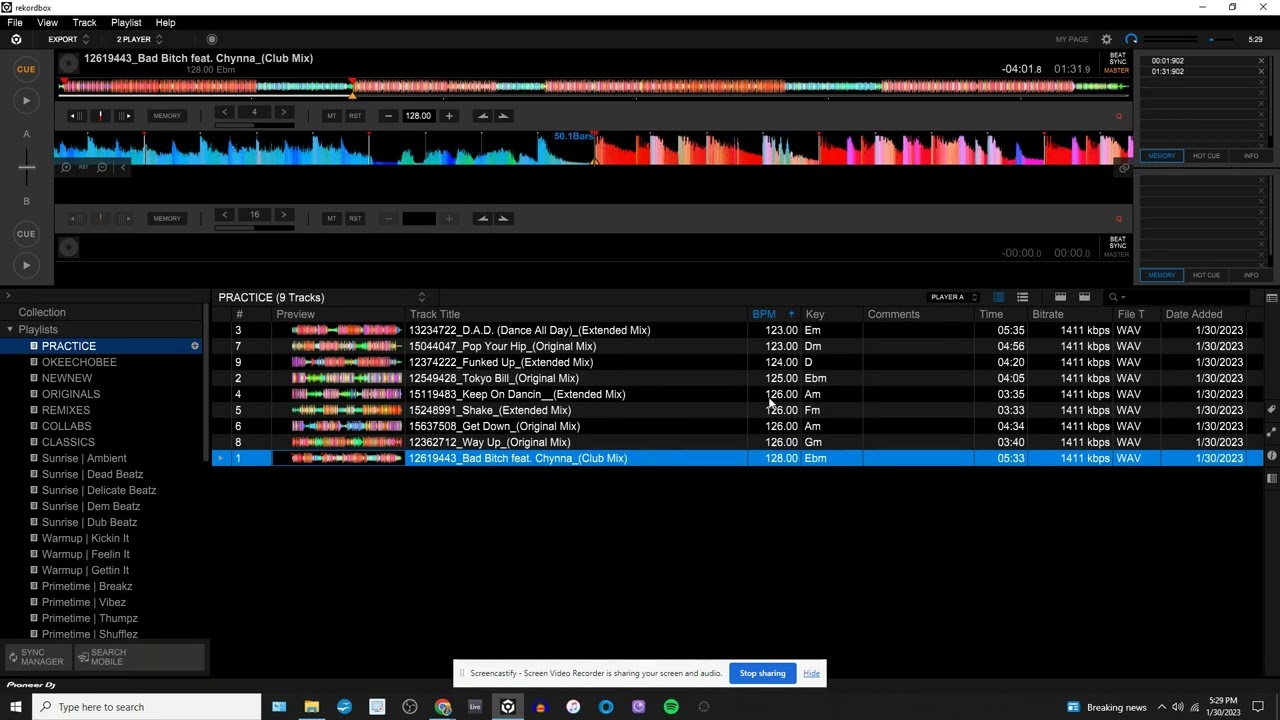
Task: Click deck A full-track waveform overview
Action: pyautogui.click(x=593, y=86)
